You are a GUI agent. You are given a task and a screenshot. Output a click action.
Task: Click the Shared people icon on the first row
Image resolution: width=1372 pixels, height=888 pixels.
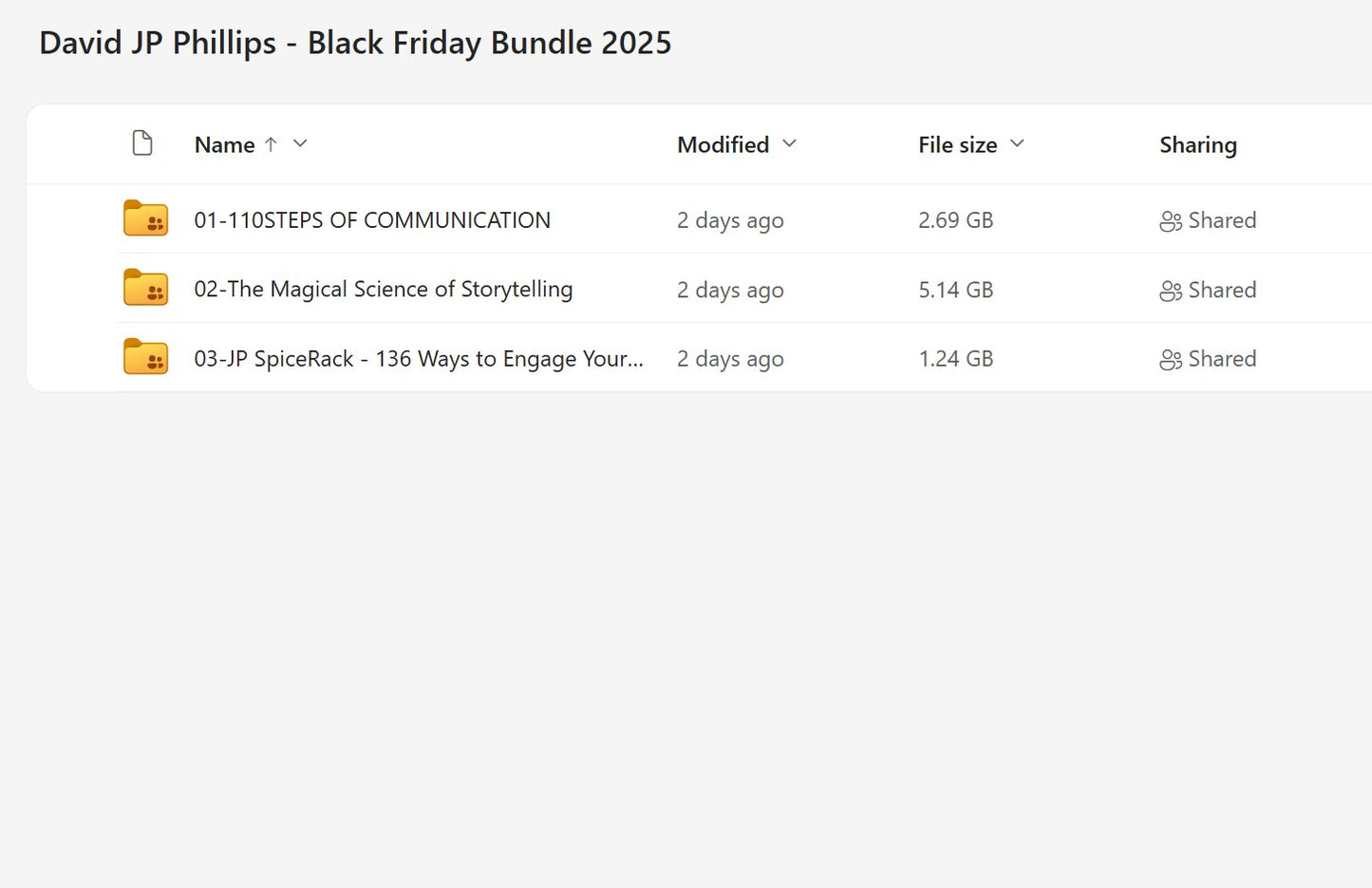1171,219
